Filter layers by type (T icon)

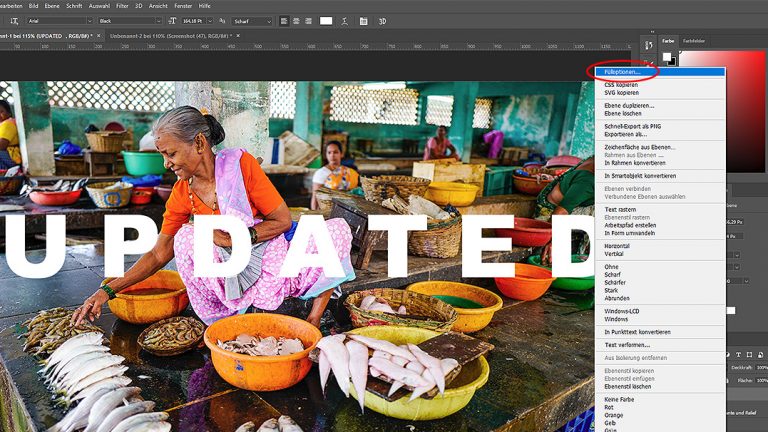point(738,355)
